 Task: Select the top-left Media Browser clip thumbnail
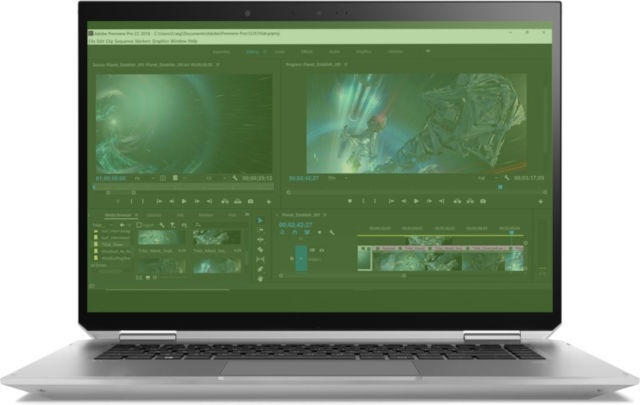click(x=161, y=238)
